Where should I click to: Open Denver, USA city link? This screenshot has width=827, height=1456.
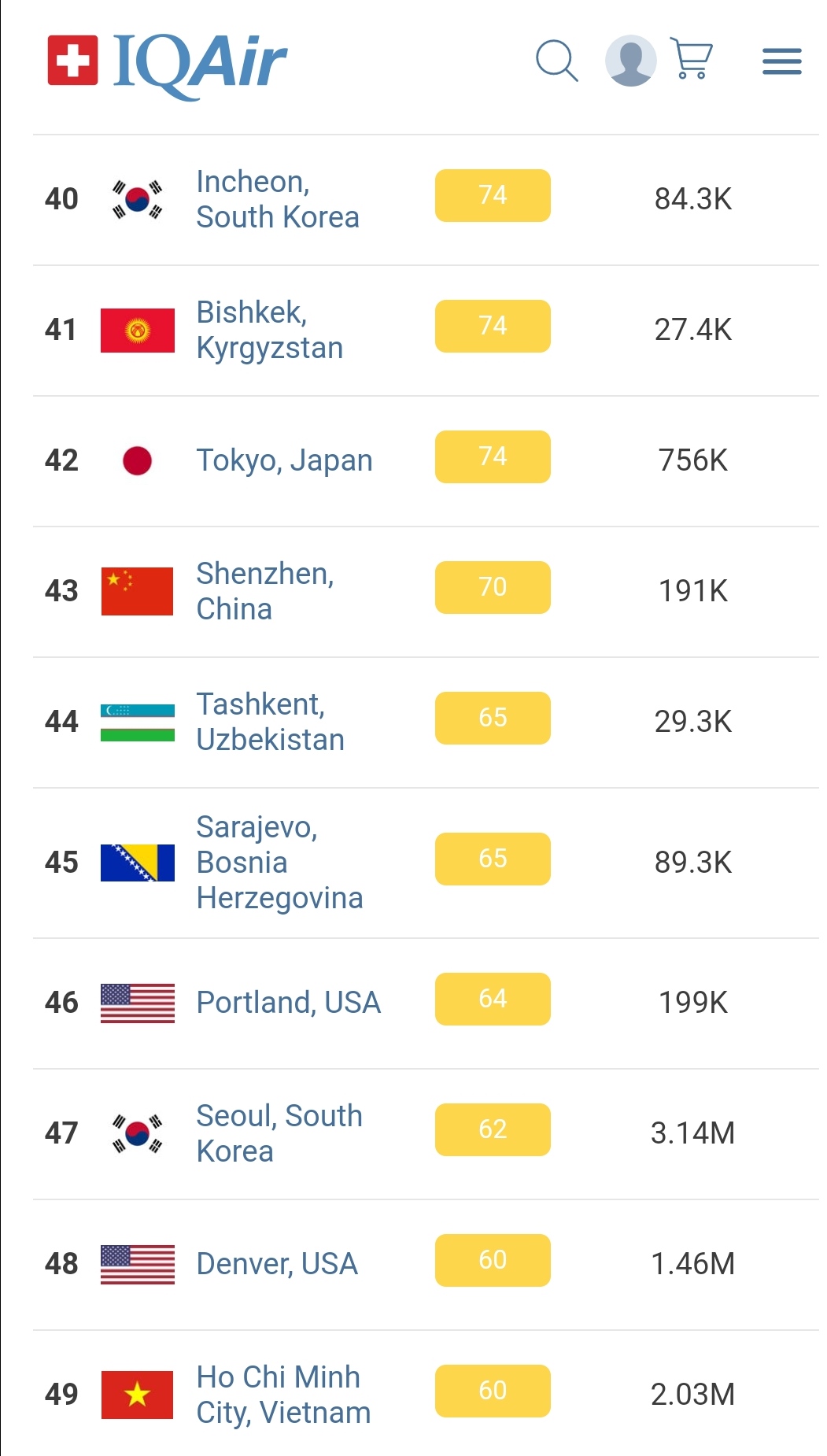[277, 1264]
